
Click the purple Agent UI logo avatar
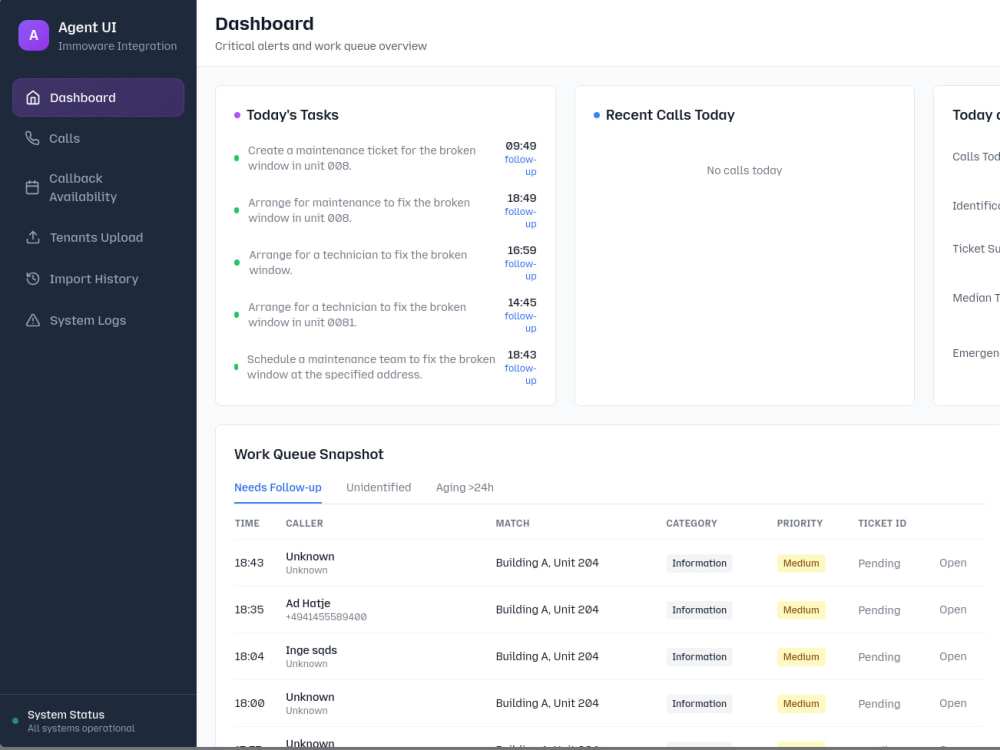[x=34, y=35]
